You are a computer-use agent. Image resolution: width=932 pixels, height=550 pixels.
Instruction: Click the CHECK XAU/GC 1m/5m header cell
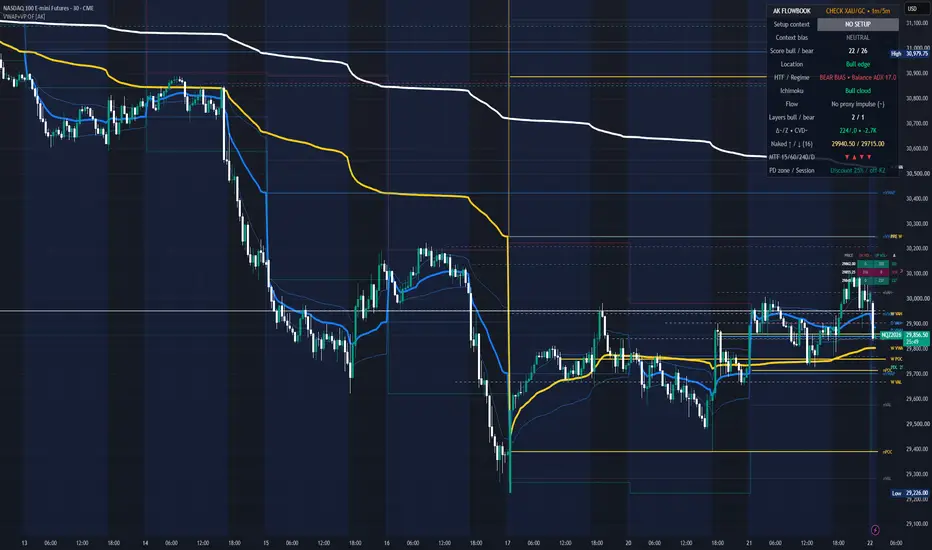click(858, 11)
